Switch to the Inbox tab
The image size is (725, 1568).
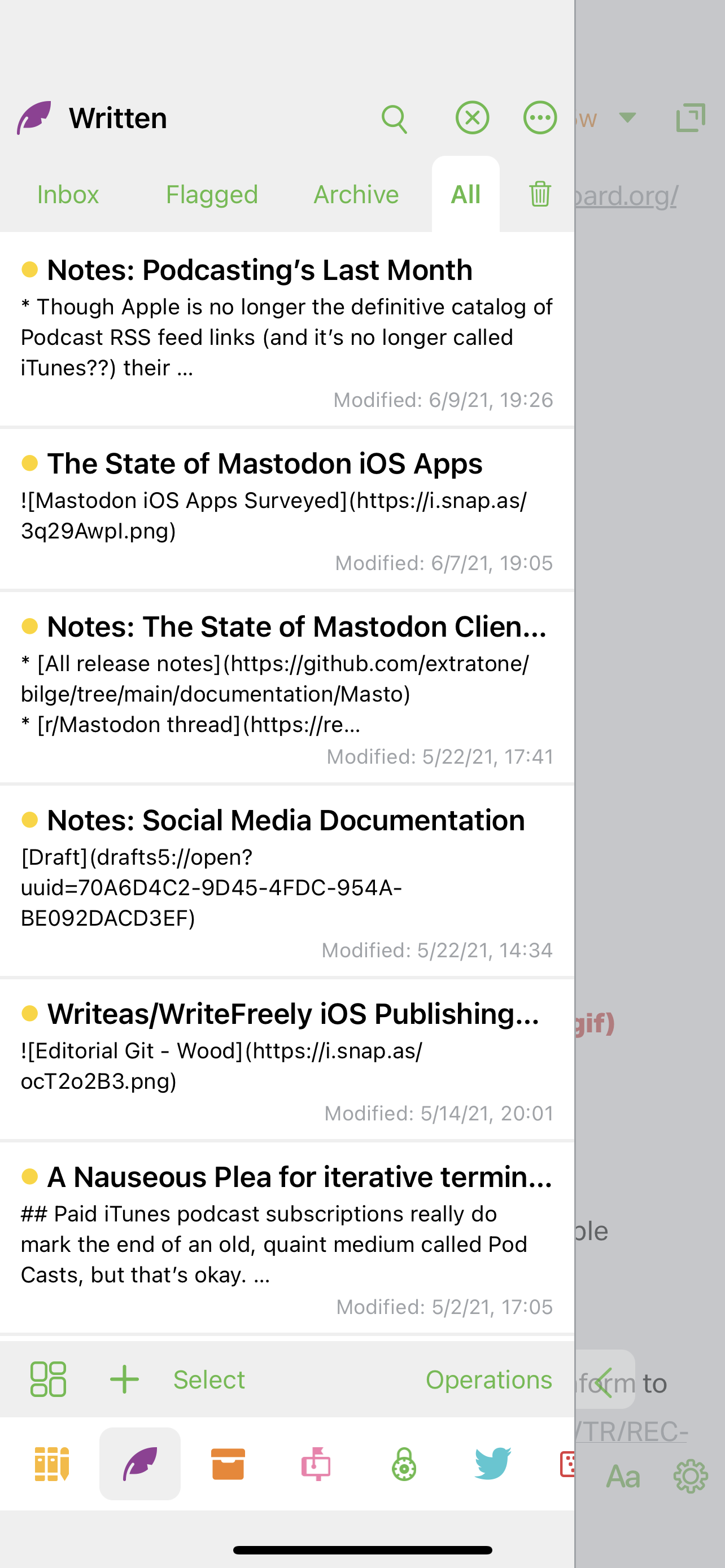(68, 194)
